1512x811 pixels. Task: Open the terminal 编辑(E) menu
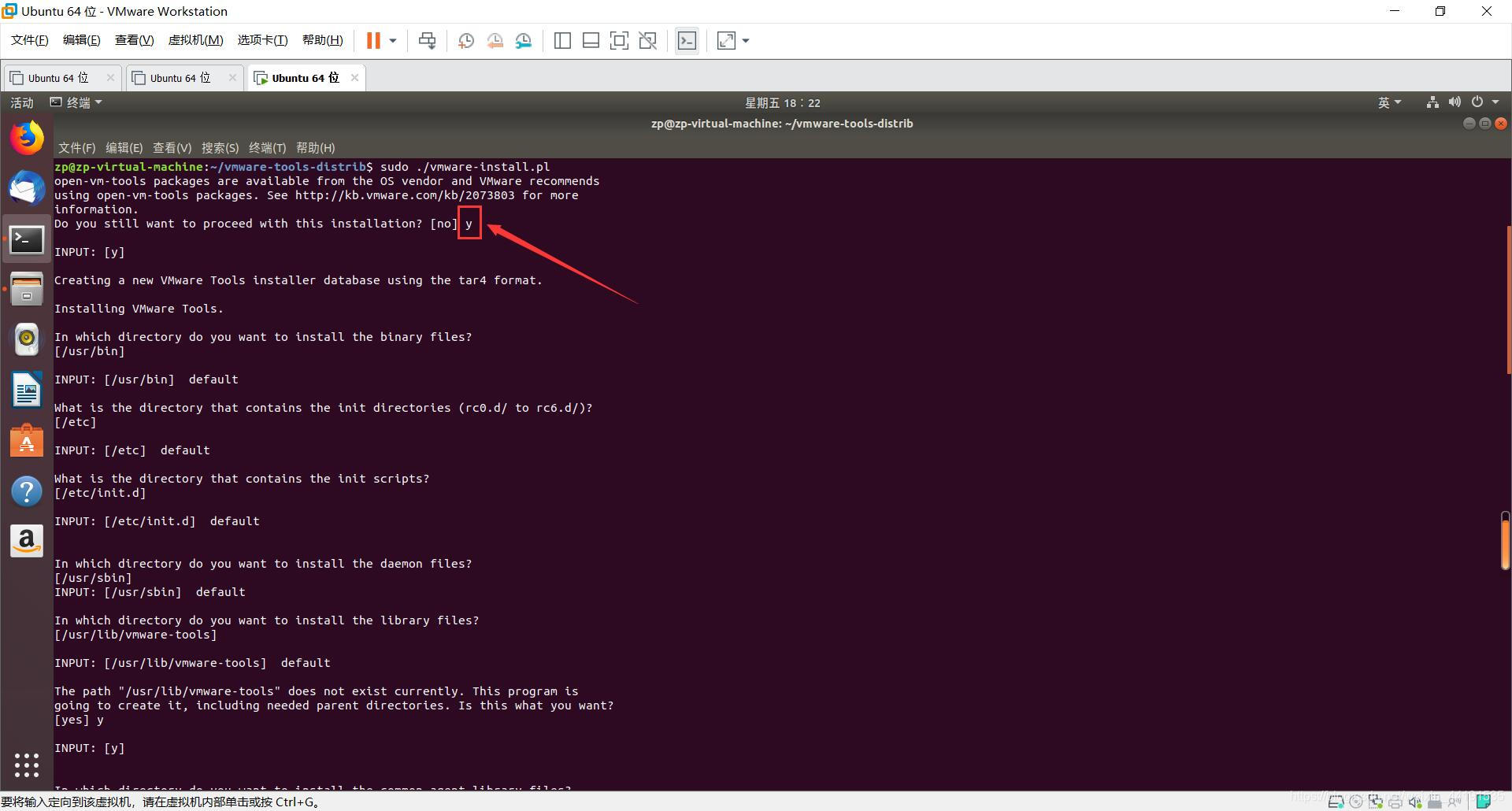(124, 147)
